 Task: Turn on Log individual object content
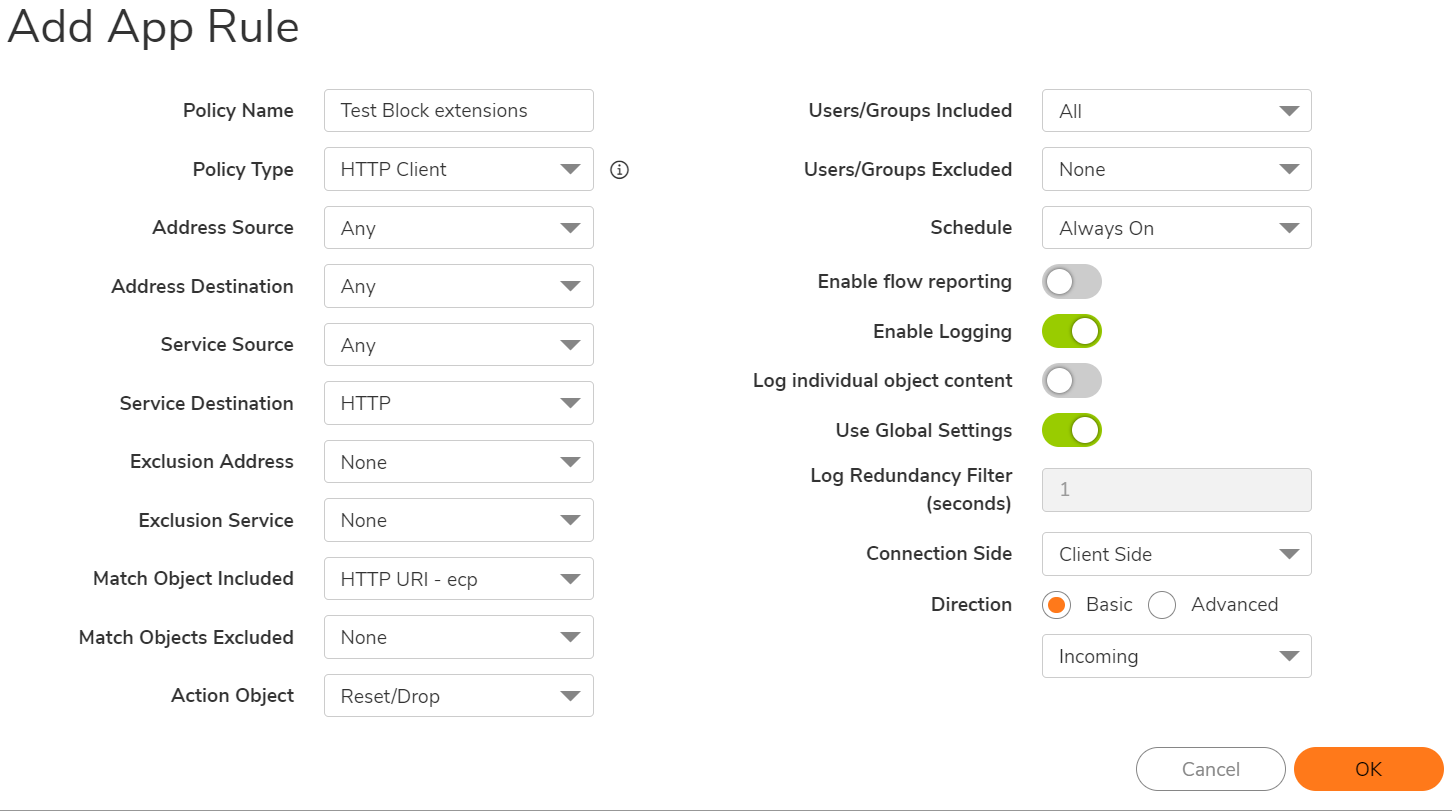(1071, 381)
